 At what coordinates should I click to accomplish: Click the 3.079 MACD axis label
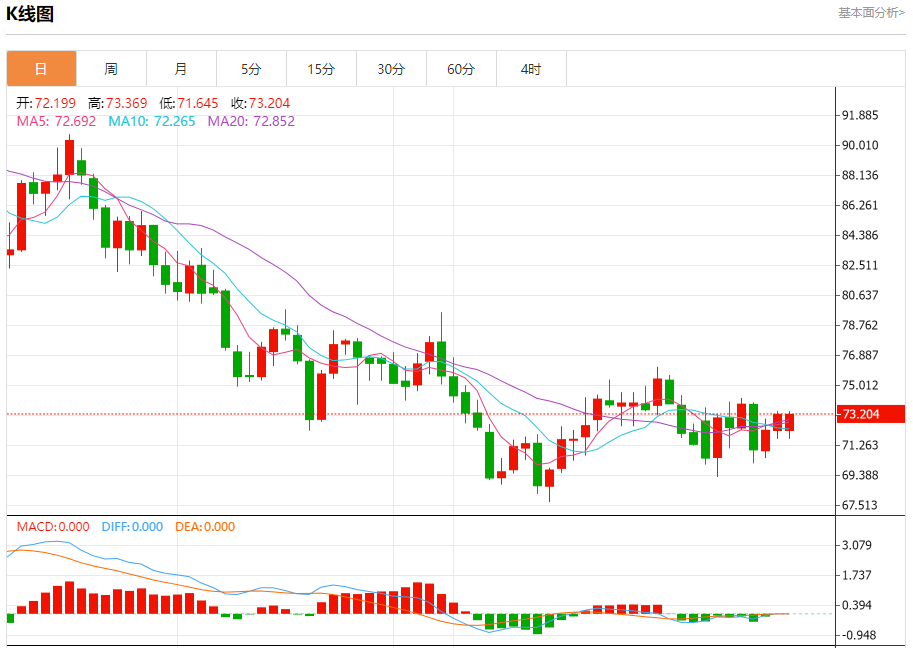(857, 545)
